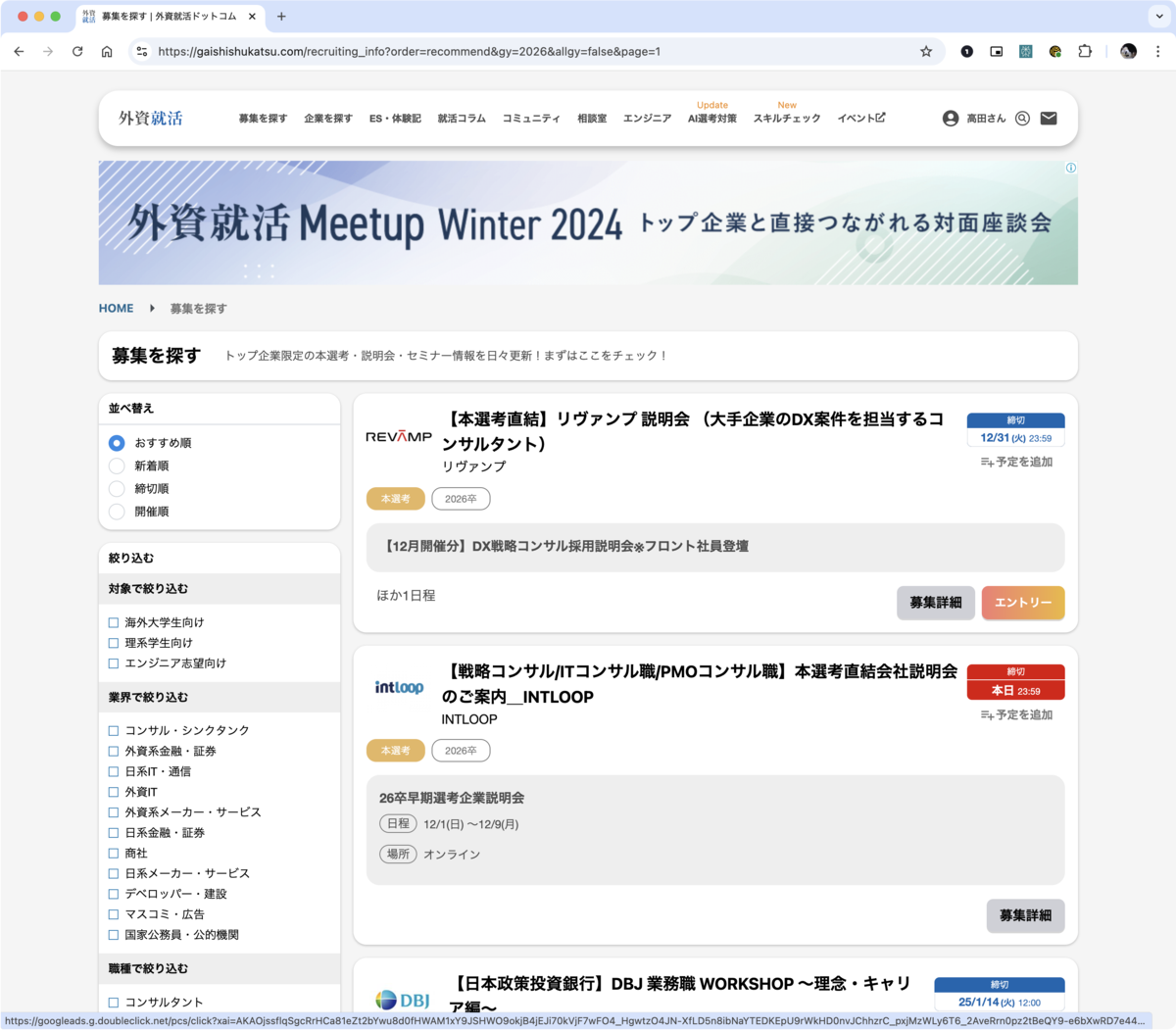1176x1030 pixels.
Task: Click 予定を追加 on the リヴァンプ card
Action: (x=1016, y=462)
